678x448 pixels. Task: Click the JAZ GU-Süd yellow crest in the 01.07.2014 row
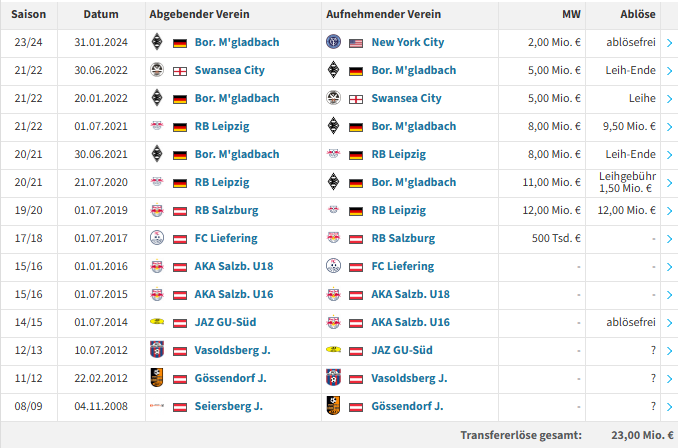click(x=157, y=322)
